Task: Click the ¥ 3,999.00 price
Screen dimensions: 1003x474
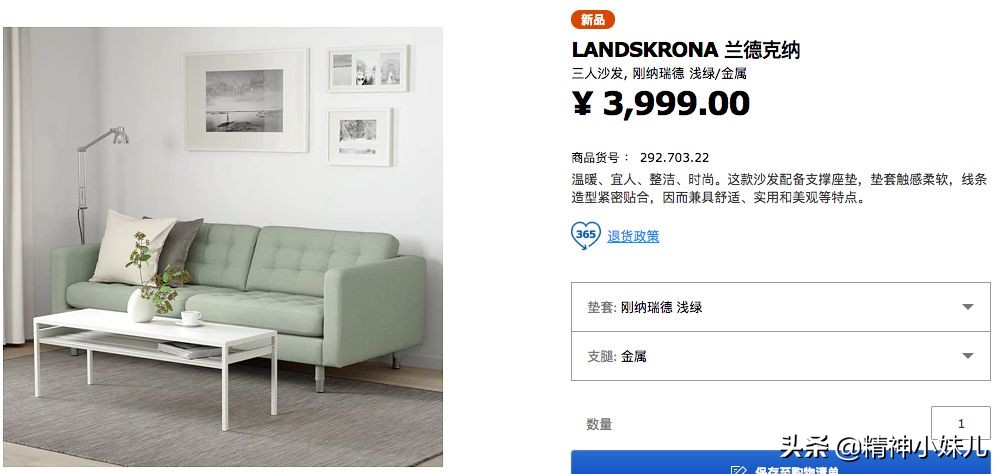Action: pos(661,104)
